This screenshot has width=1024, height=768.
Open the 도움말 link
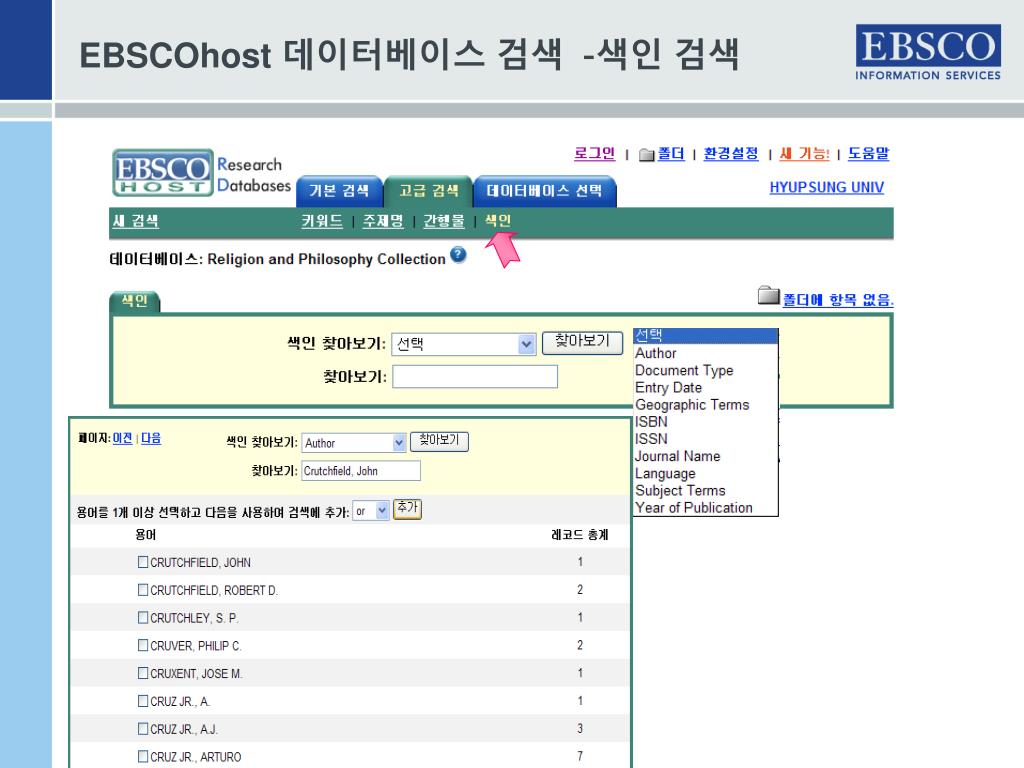tap(869, 153)
